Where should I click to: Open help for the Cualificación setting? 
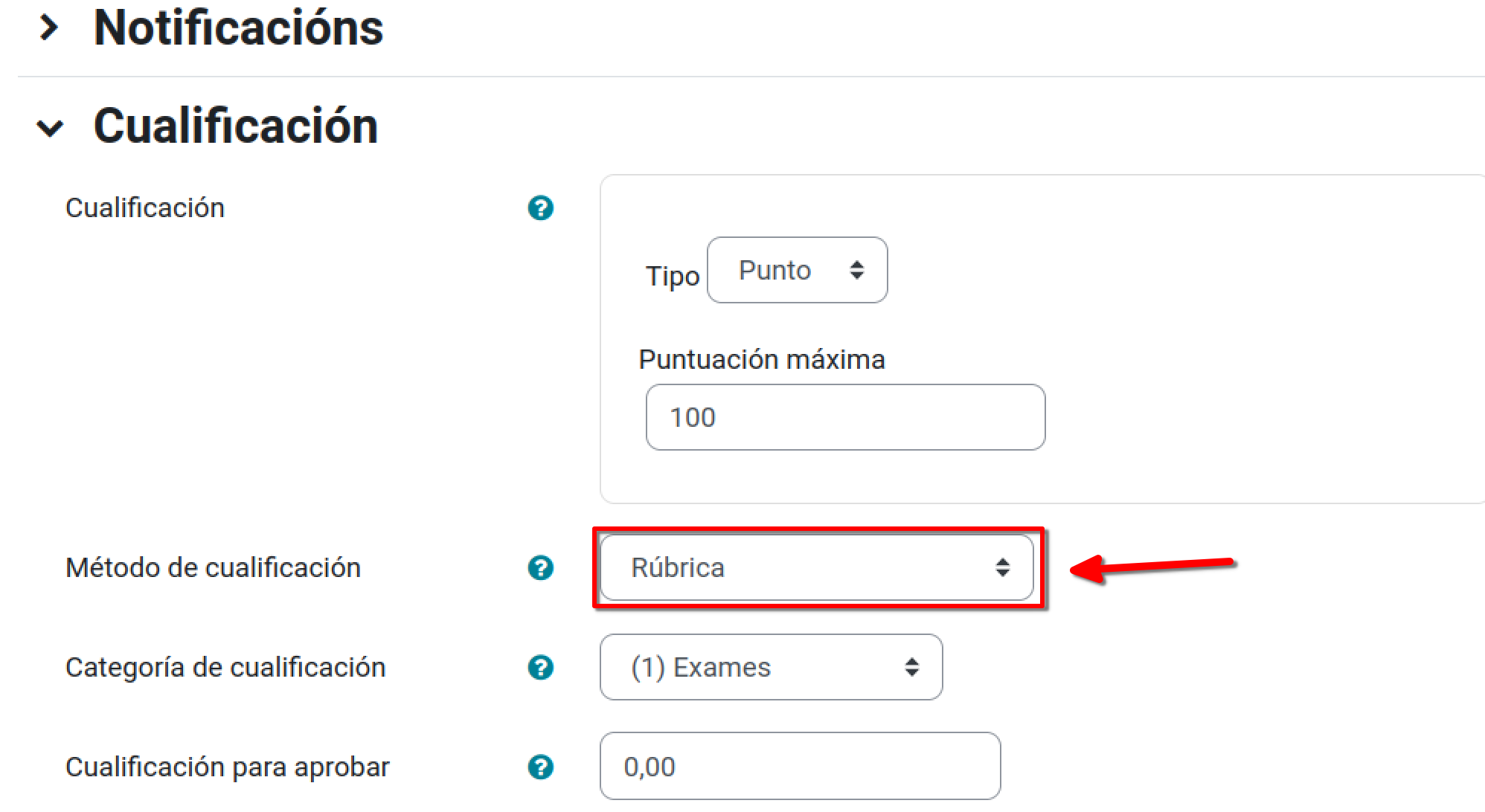[x=542, y=208]
